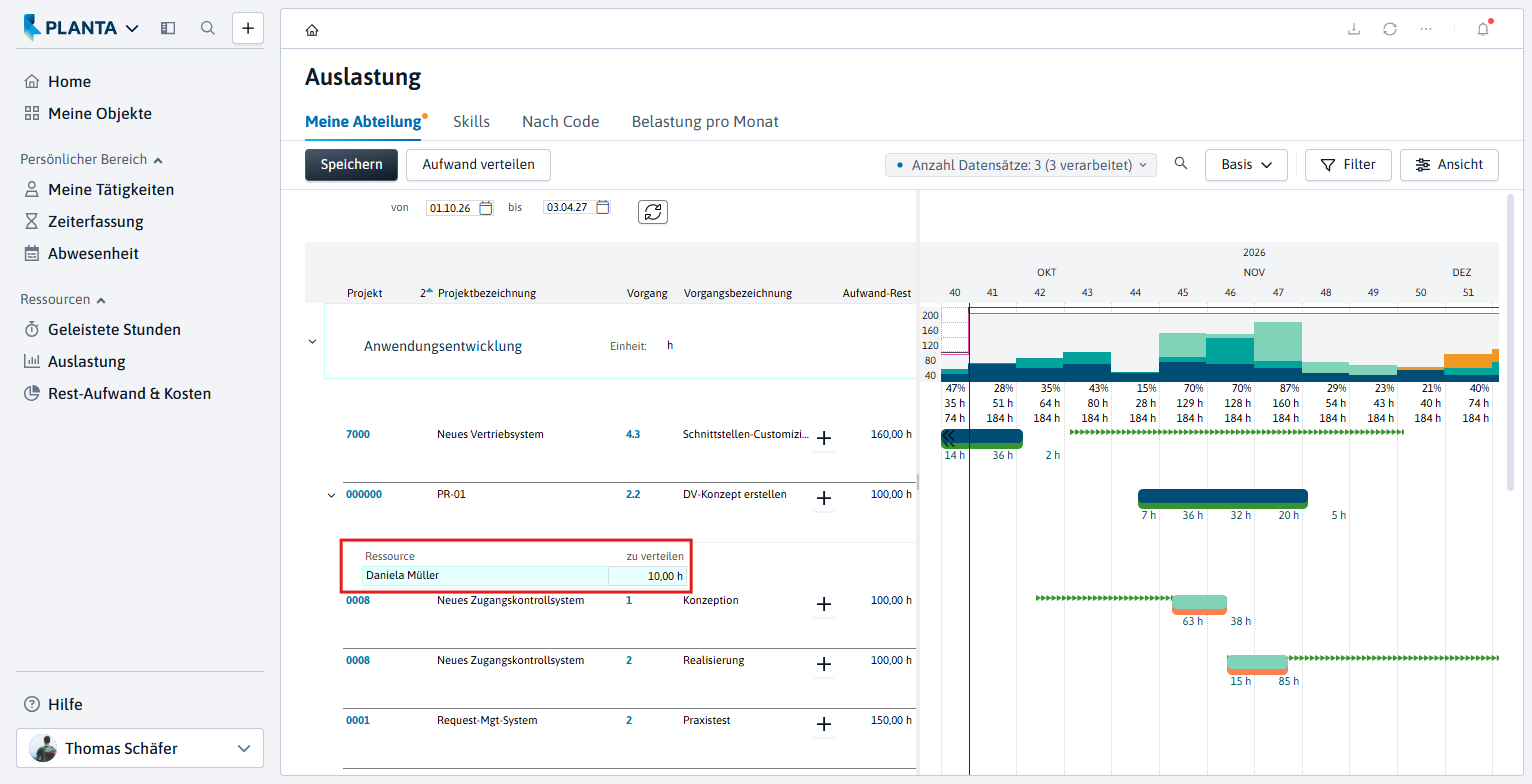The height and width of the screenshot is (784, 1532).
Task: Sort by the Projekt column header
Action: (x=364, y=293)
